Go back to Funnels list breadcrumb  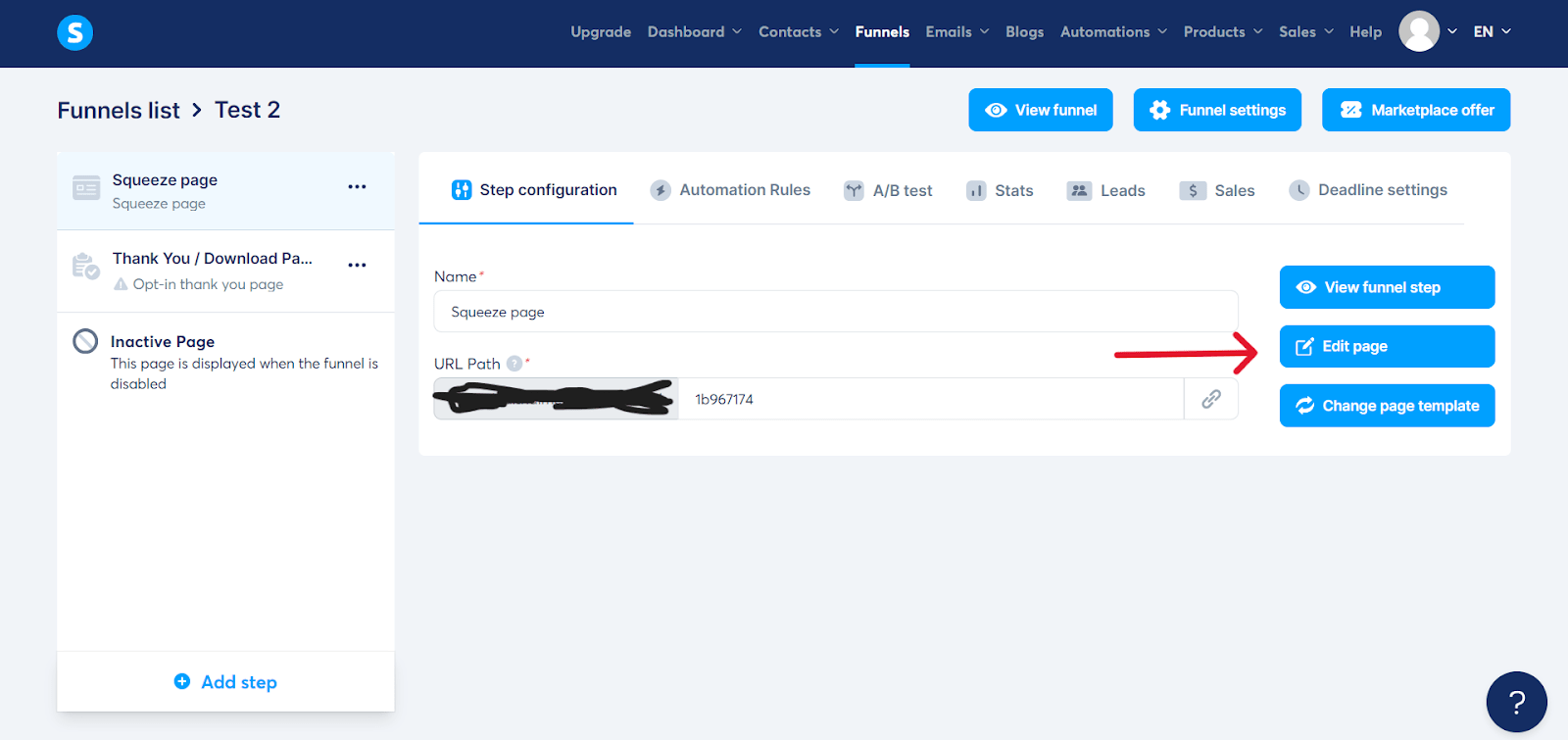point(119,110)
